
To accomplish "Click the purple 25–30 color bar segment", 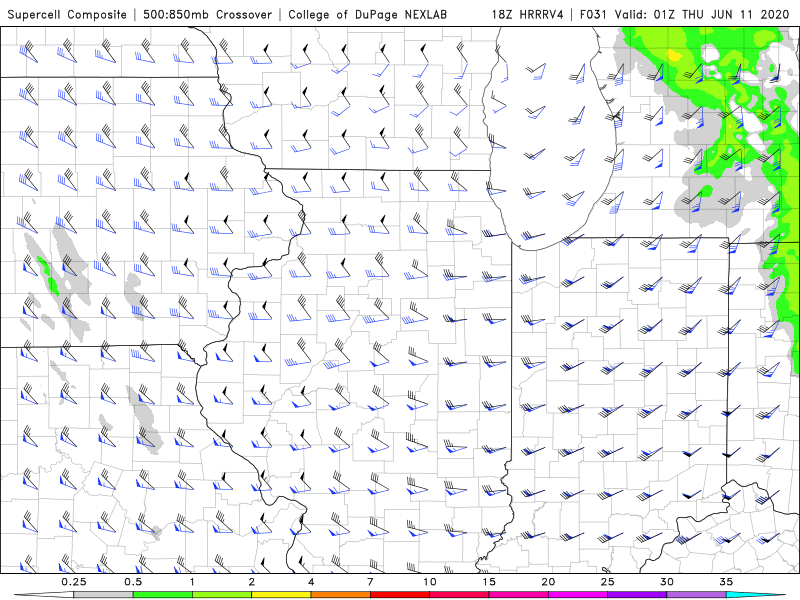I will pos(637,595).
